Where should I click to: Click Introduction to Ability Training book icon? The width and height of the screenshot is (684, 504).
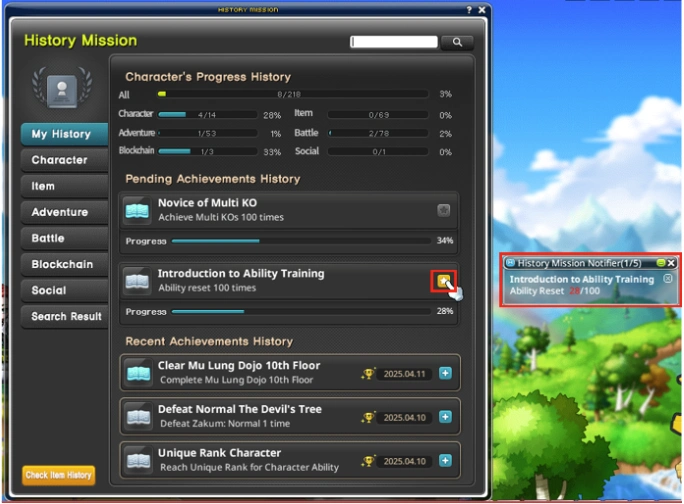(x=137, y=282)
